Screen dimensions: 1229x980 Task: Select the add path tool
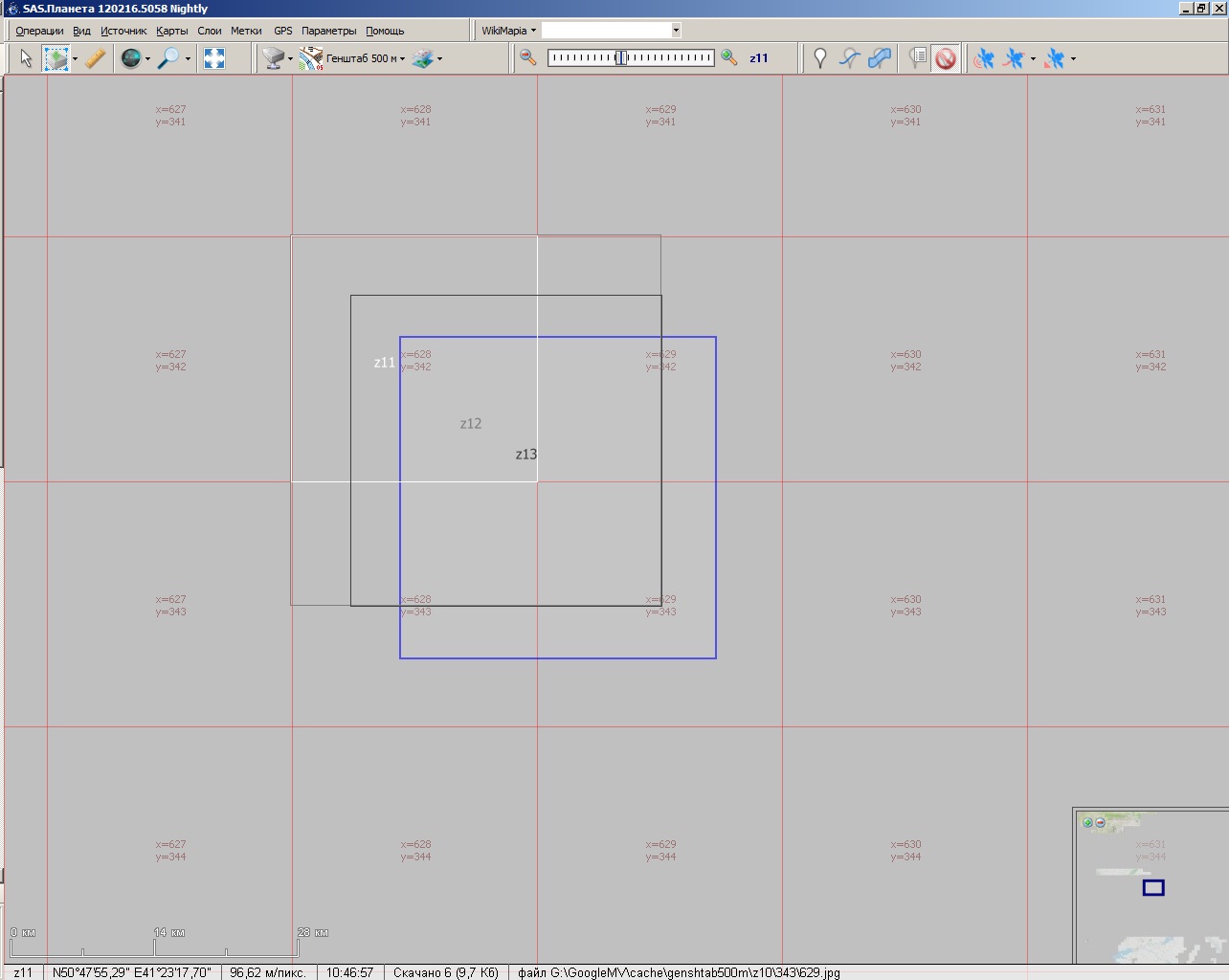[x=849, y=59]
